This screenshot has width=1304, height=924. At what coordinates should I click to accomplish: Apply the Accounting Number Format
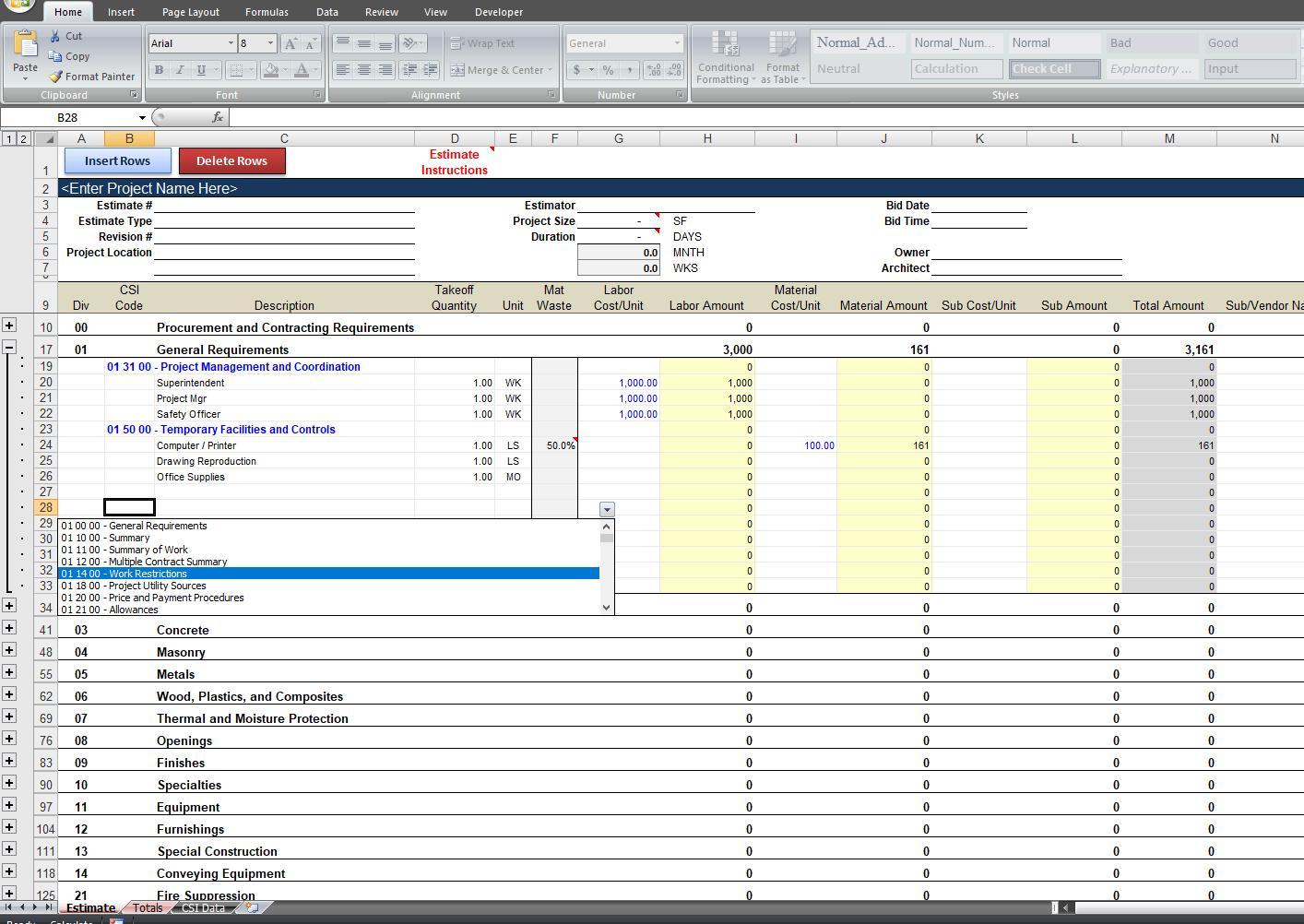pyautogui.click(x=576, y=69)
